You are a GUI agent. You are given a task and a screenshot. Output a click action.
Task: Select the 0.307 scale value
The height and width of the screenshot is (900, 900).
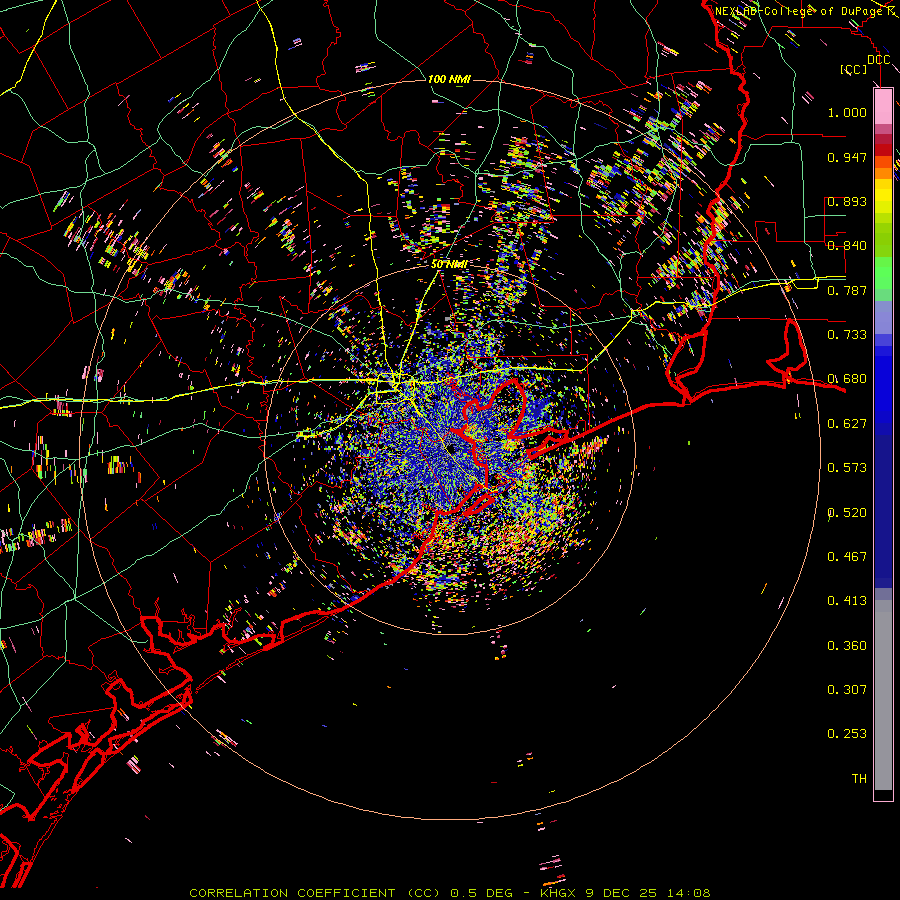847,689
